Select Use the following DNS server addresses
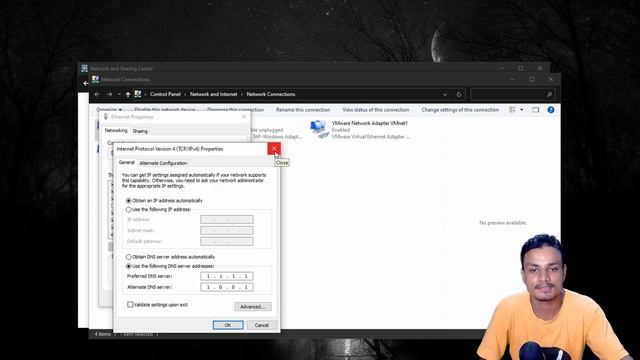The width and height of the screenshot is (640, 360). tap(129, 266)
